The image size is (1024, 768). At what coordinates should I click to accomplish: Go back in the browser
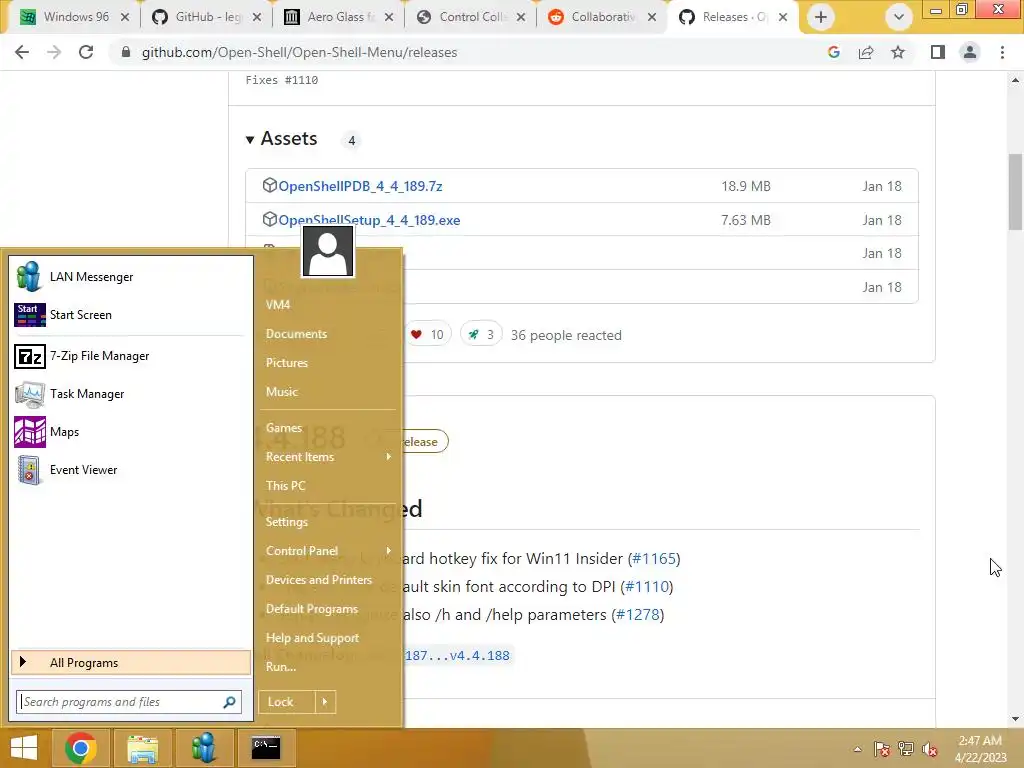[x=22, y=52]
